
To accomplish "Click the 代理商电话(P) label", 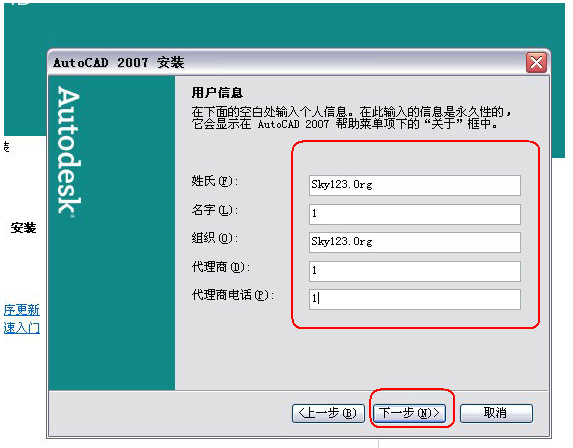I will [x=233, y=295].
